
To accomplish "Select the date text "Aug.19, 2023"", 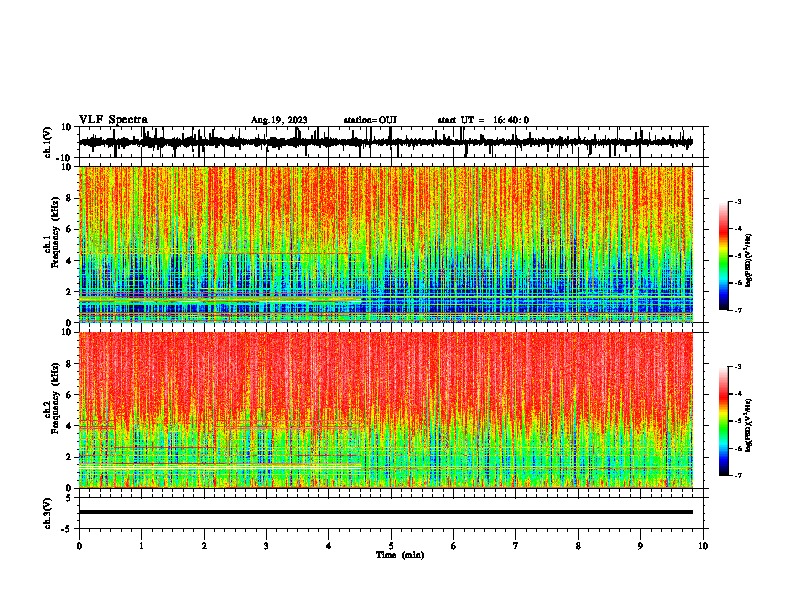I will click(x=279, y=120).
